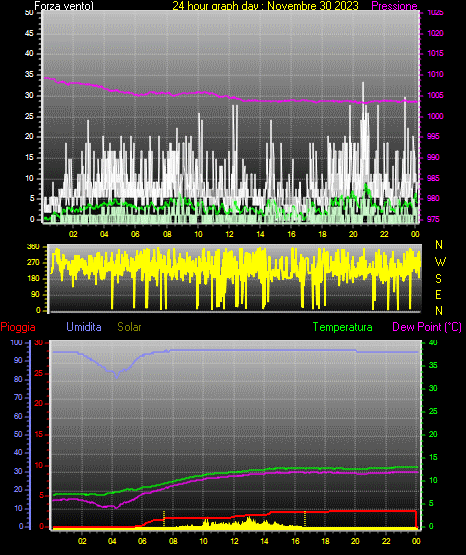Click the S compass direction label
The image size is (466, 555).
pyautogui.click(x=438, y=279)
